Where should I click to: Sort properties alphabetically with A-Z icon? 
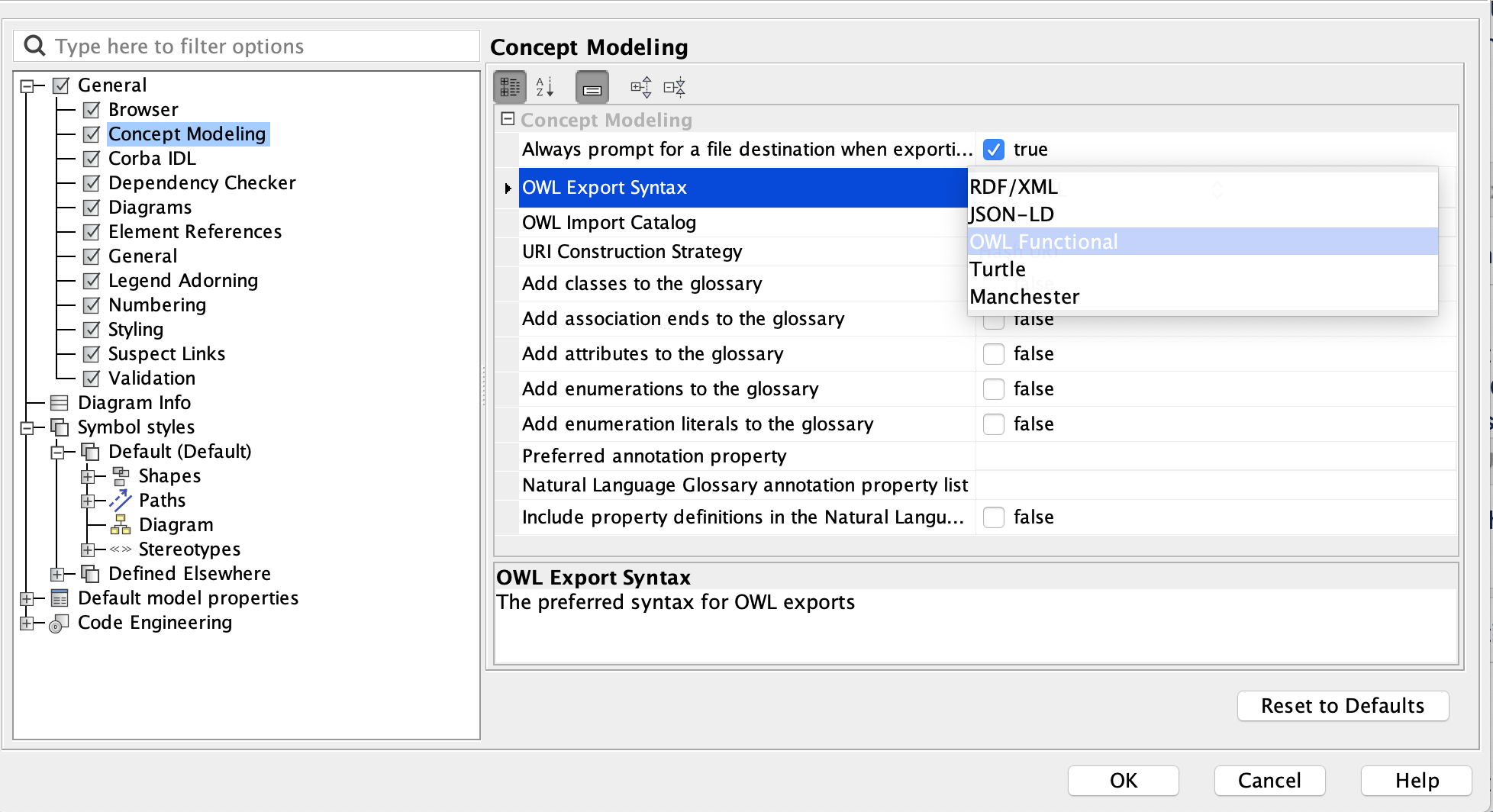[x=544, y=87]
